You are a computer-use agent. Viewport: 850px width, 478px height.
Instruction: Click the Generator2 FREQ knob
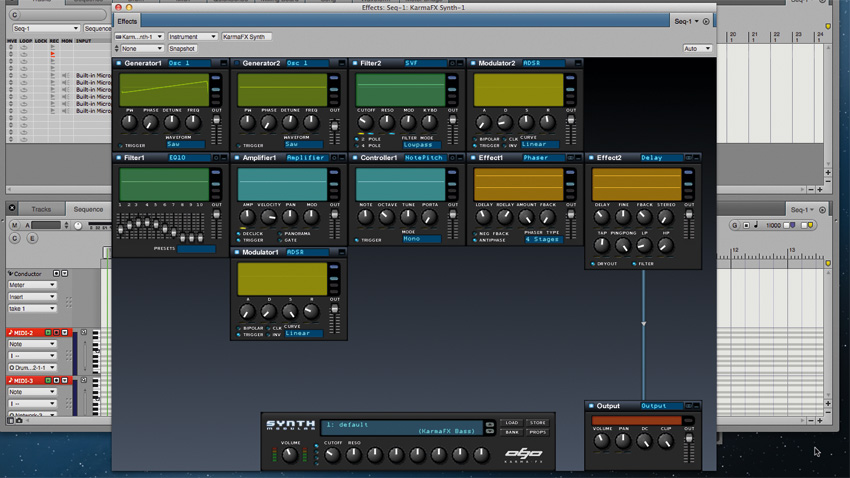click(x=311, y=122)
